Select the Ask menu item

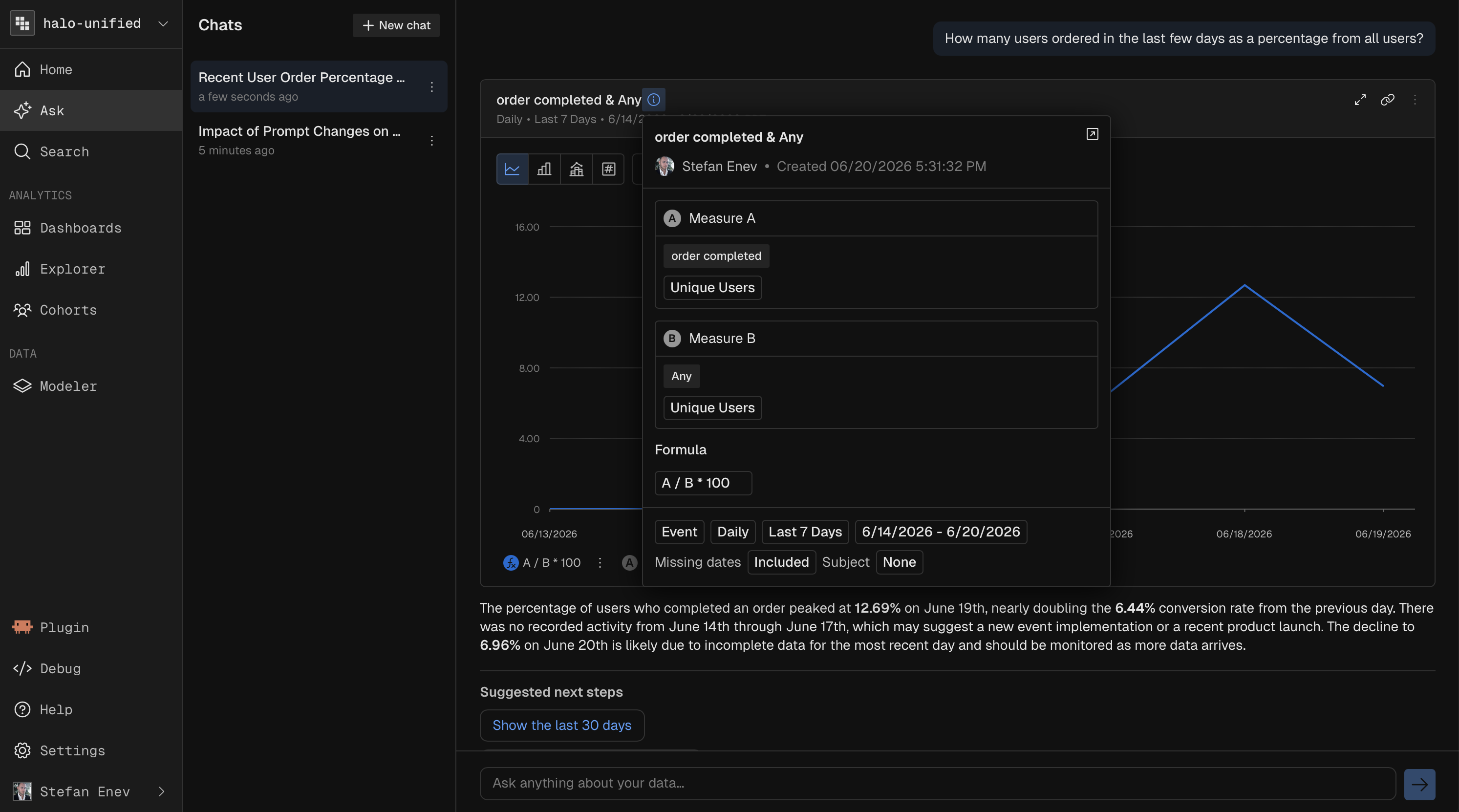click(90, 110)
